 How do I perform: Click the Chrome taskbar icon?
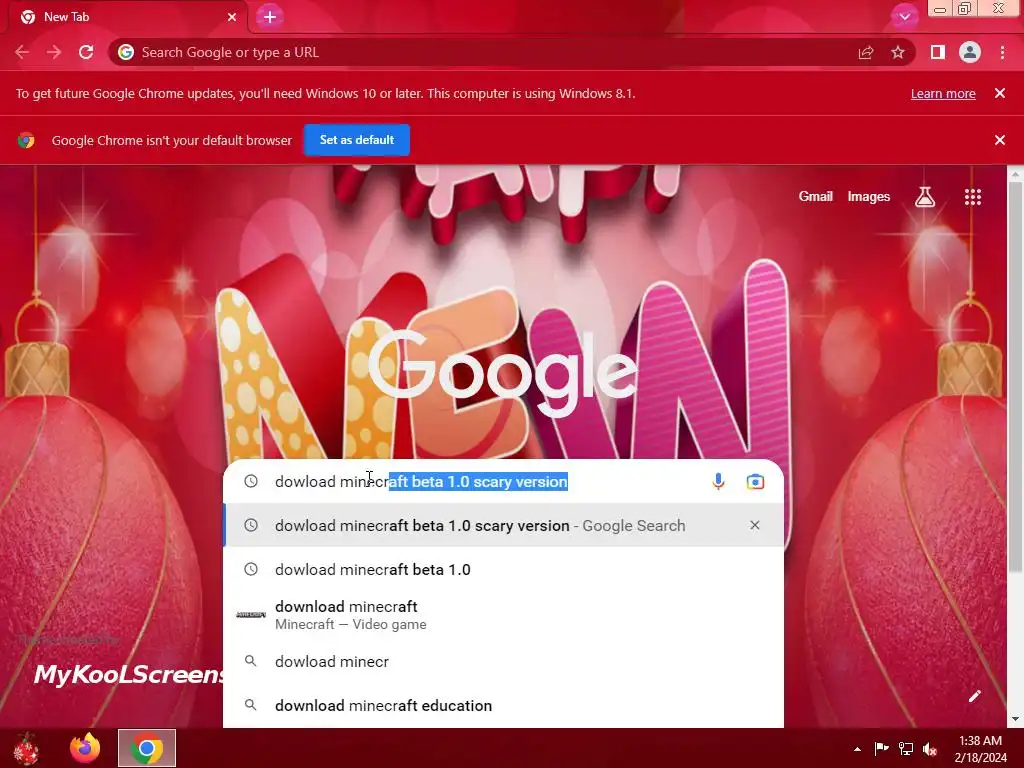147,748
